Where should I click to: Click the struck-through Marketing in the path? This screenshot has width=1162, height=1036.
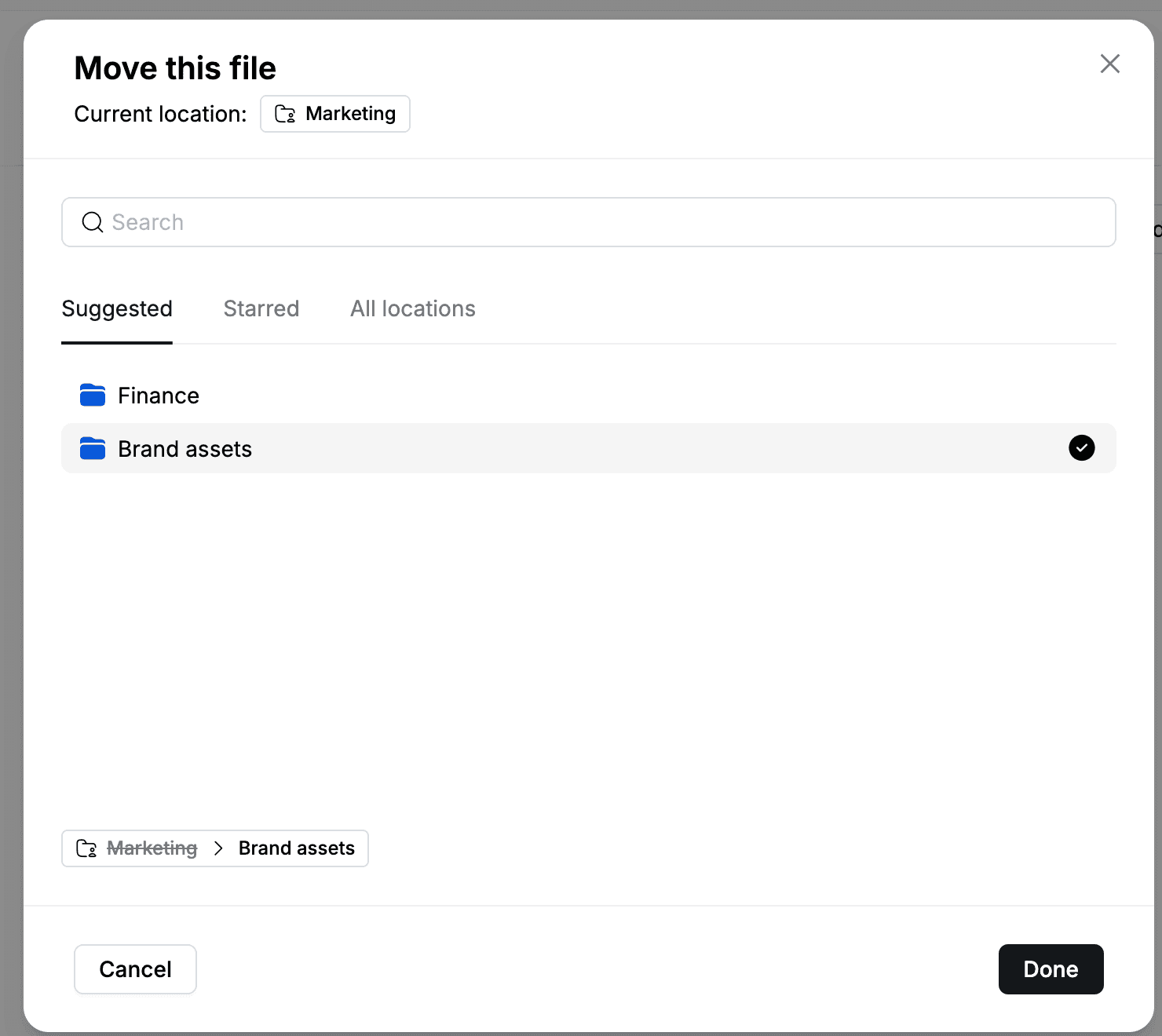pos(152,848)
